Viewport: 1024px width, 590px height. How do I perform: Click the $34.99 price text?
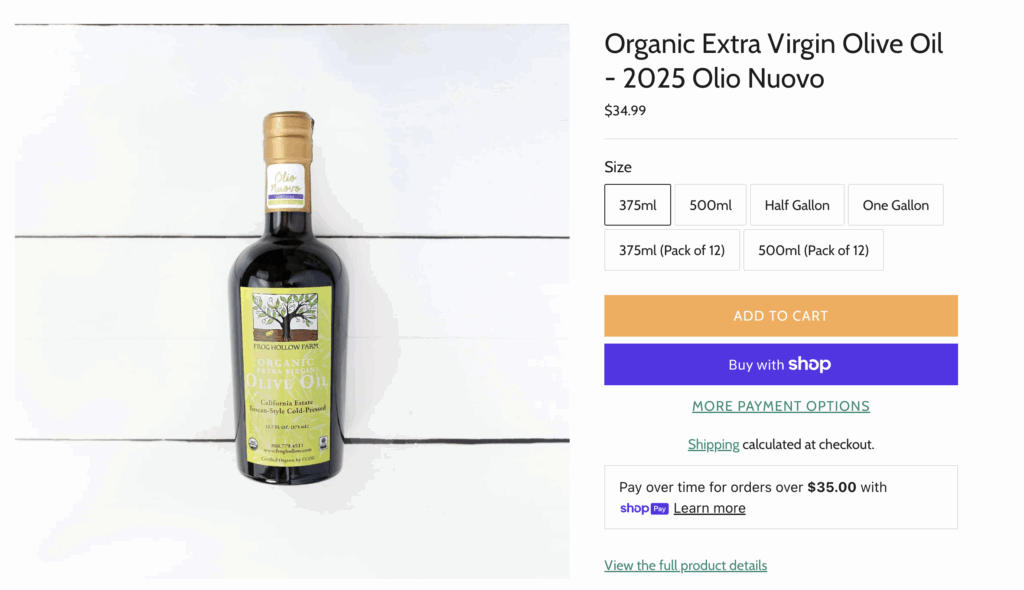625,110
